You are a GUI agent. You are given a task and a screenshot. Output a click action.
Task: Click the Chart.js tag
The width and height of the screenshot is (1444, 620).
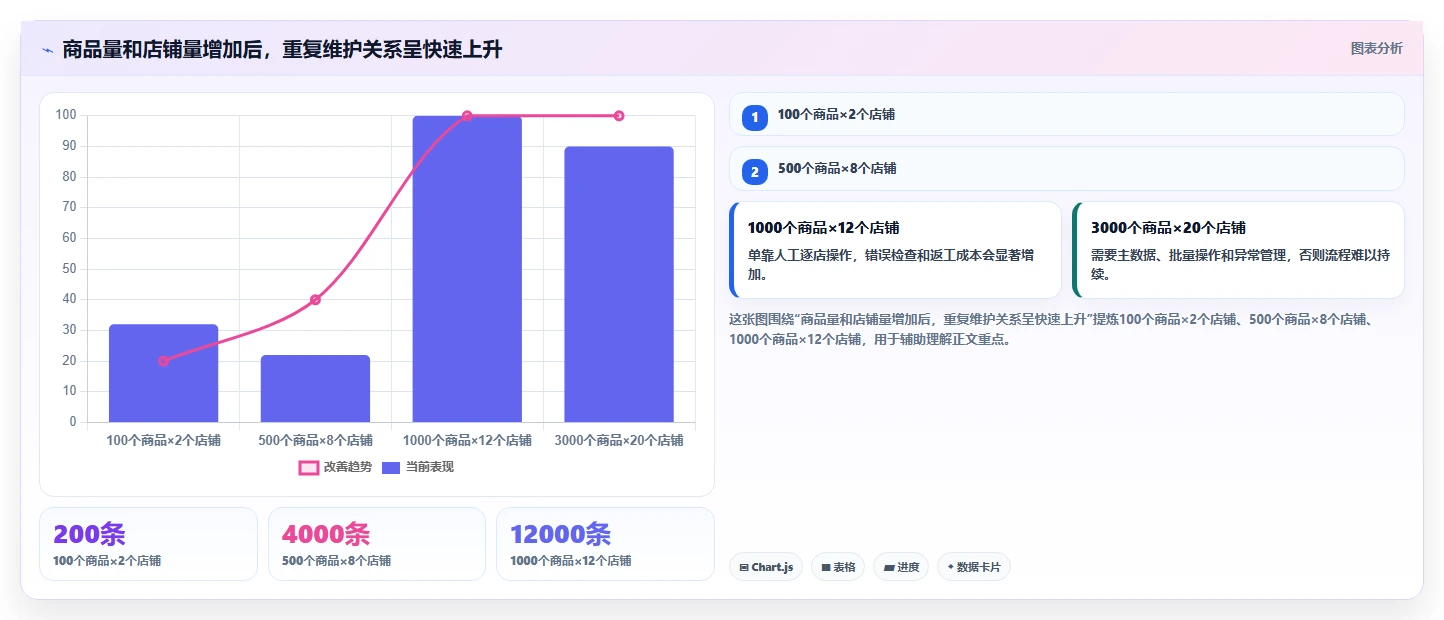766,567
